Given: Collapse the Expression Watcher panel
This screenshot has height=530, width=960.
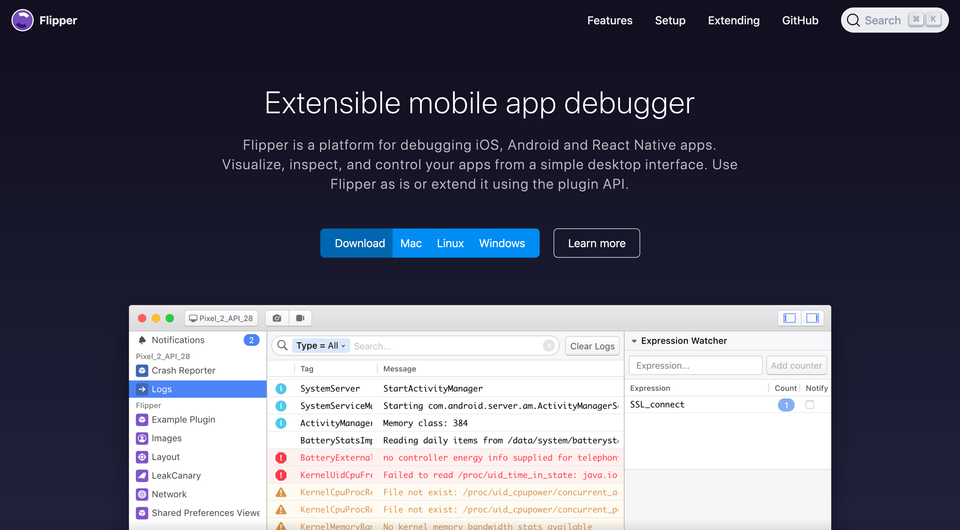Looking at the screenshot, I should pos(634,341).
